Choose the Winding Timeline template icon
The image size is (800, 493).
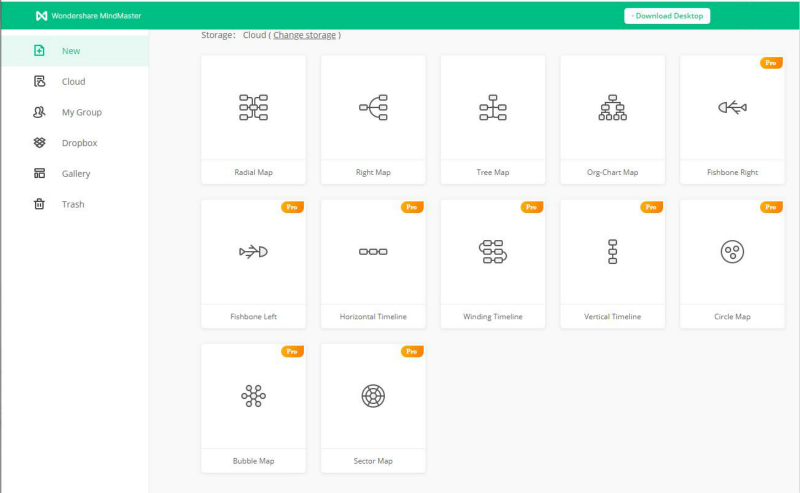pyautogui.click(x=493, y=252)
